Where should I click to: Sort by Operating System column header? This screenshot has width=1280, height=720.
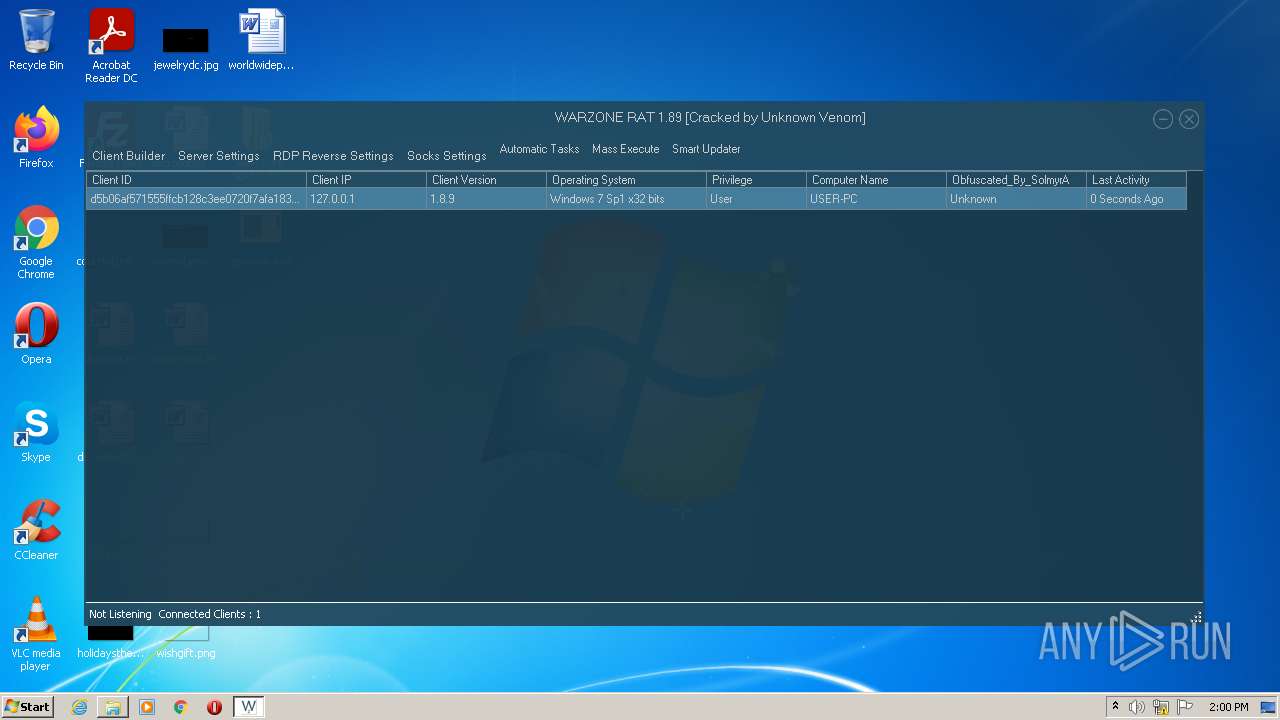[x=626, y=180]
